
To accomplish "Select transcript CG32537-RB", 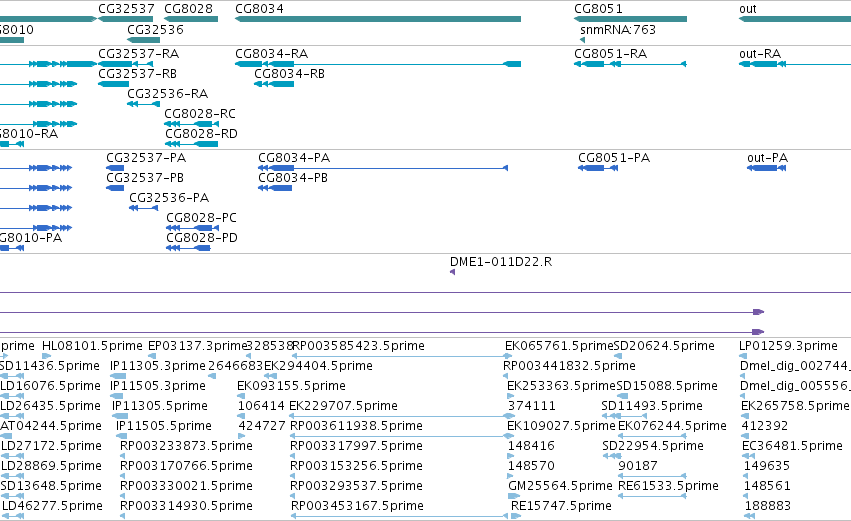I will tap(137, 74).
